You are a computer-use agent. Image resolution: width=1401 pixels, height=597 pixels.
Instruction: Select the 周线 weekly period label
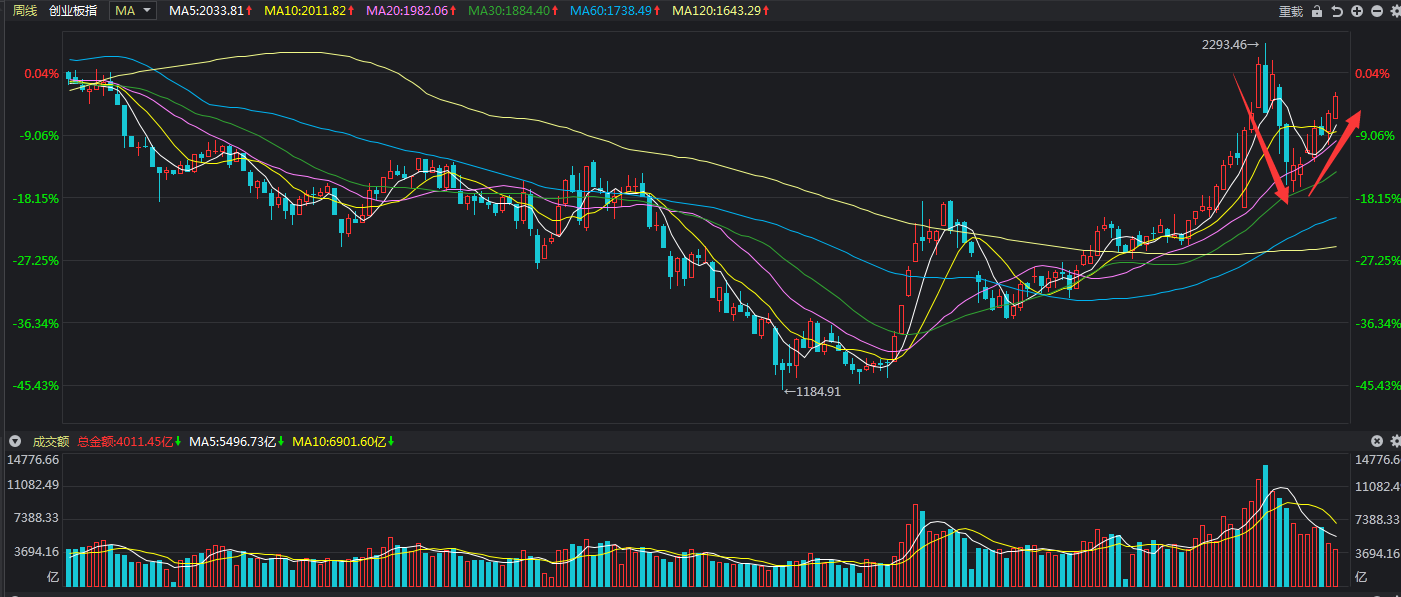tap(25, 11)
